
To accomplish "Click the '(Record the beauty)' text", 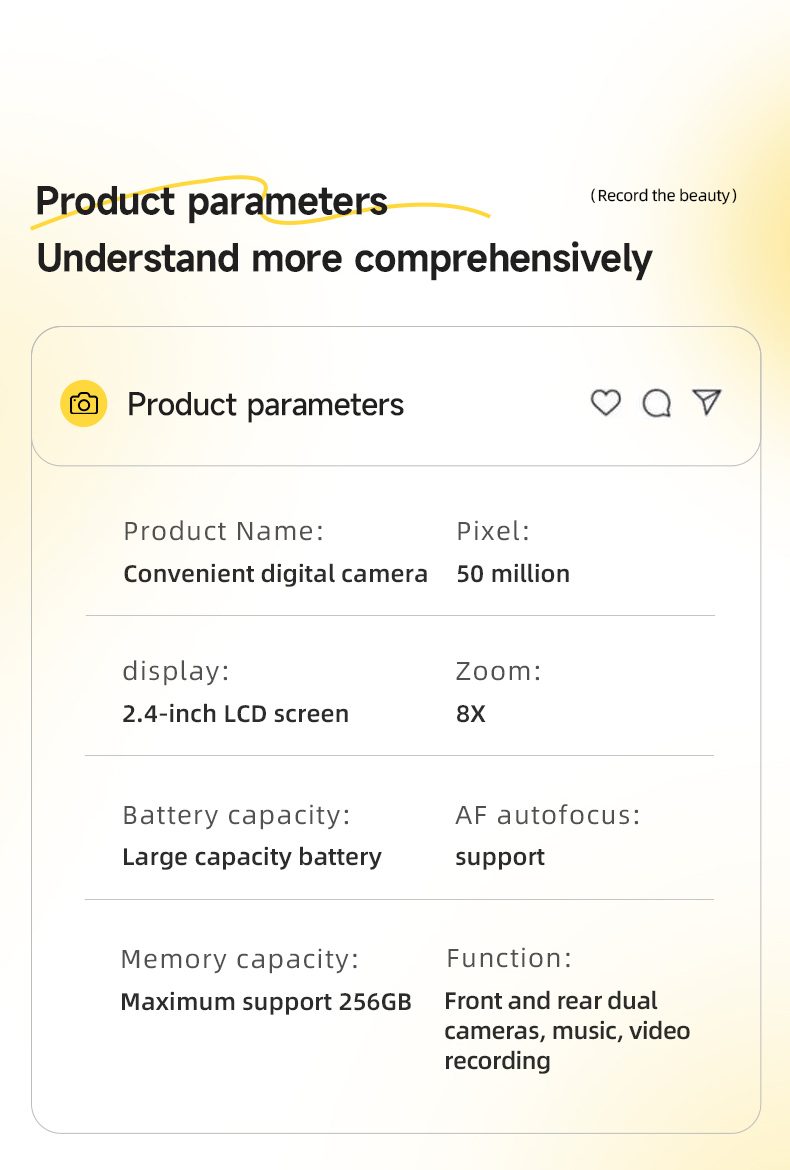I will coord(664,196).
